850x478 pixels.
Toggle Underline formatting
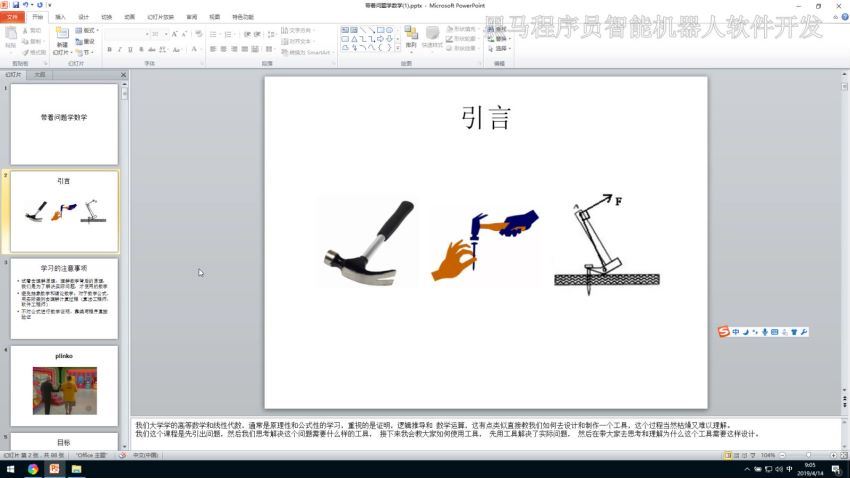click(130, 49)
